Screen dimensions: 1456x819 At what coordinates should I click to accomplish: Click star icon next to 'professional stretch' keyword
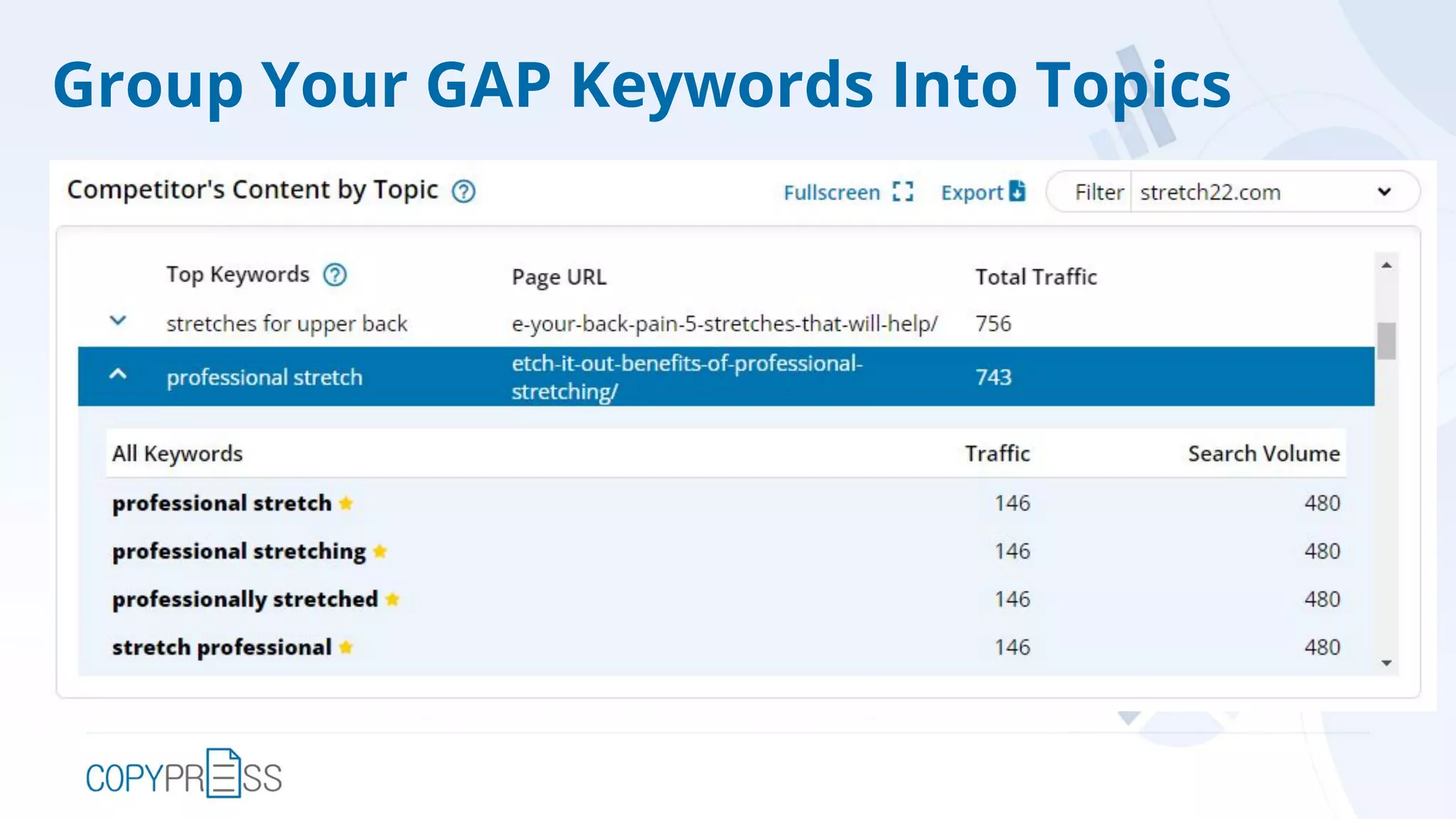[346, 503]
